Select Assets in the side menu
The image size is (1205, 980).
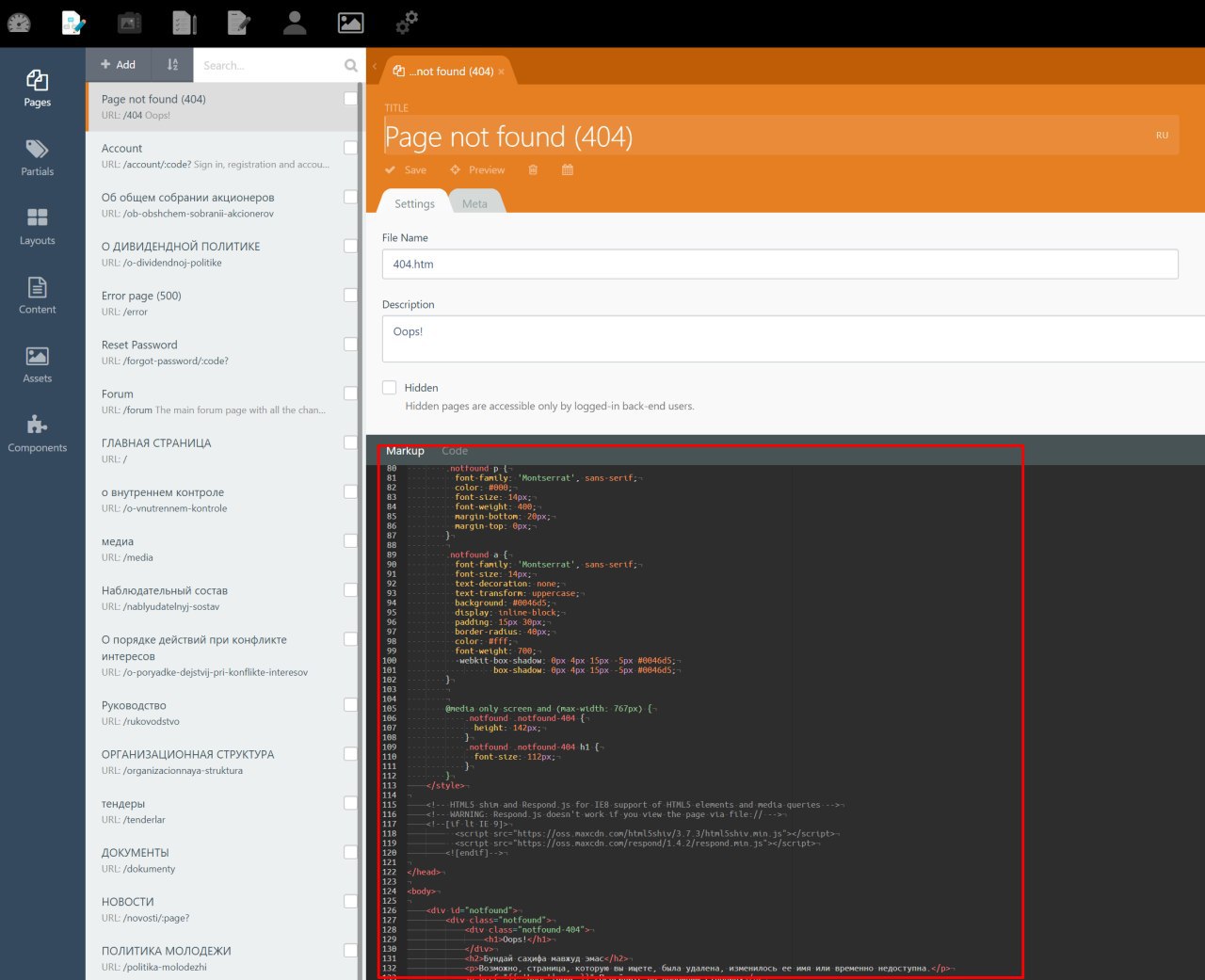(x=38, y=364)
